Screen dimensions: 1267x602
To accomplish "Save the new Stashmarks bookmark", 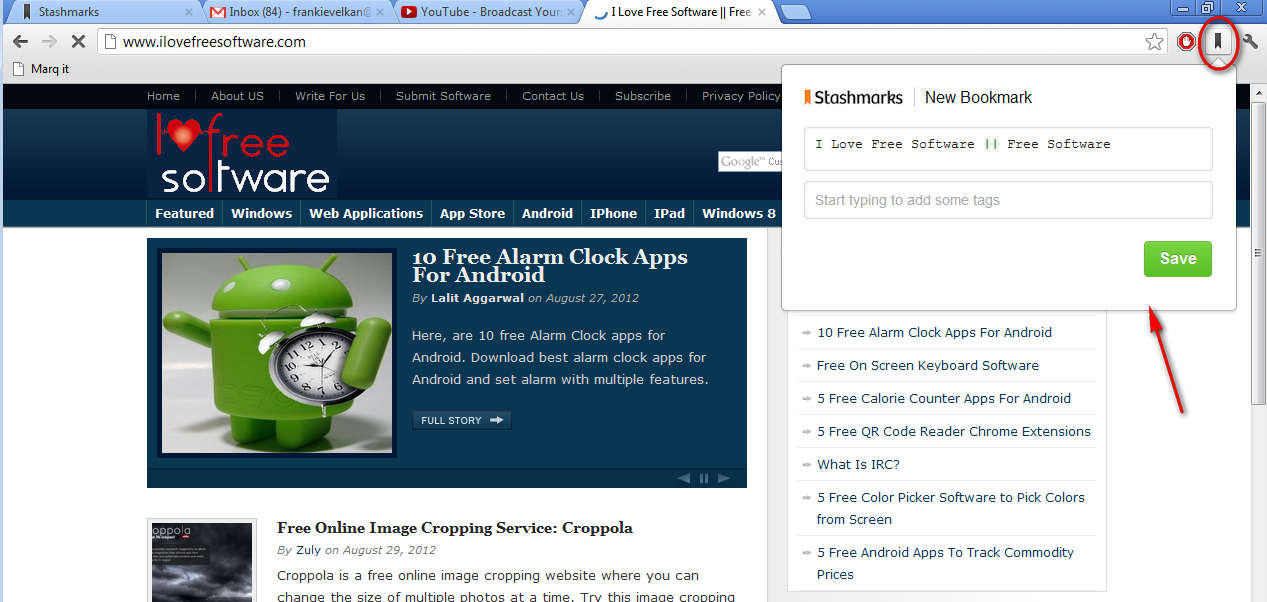I will pyautogui.click(x=1177, y=258).
